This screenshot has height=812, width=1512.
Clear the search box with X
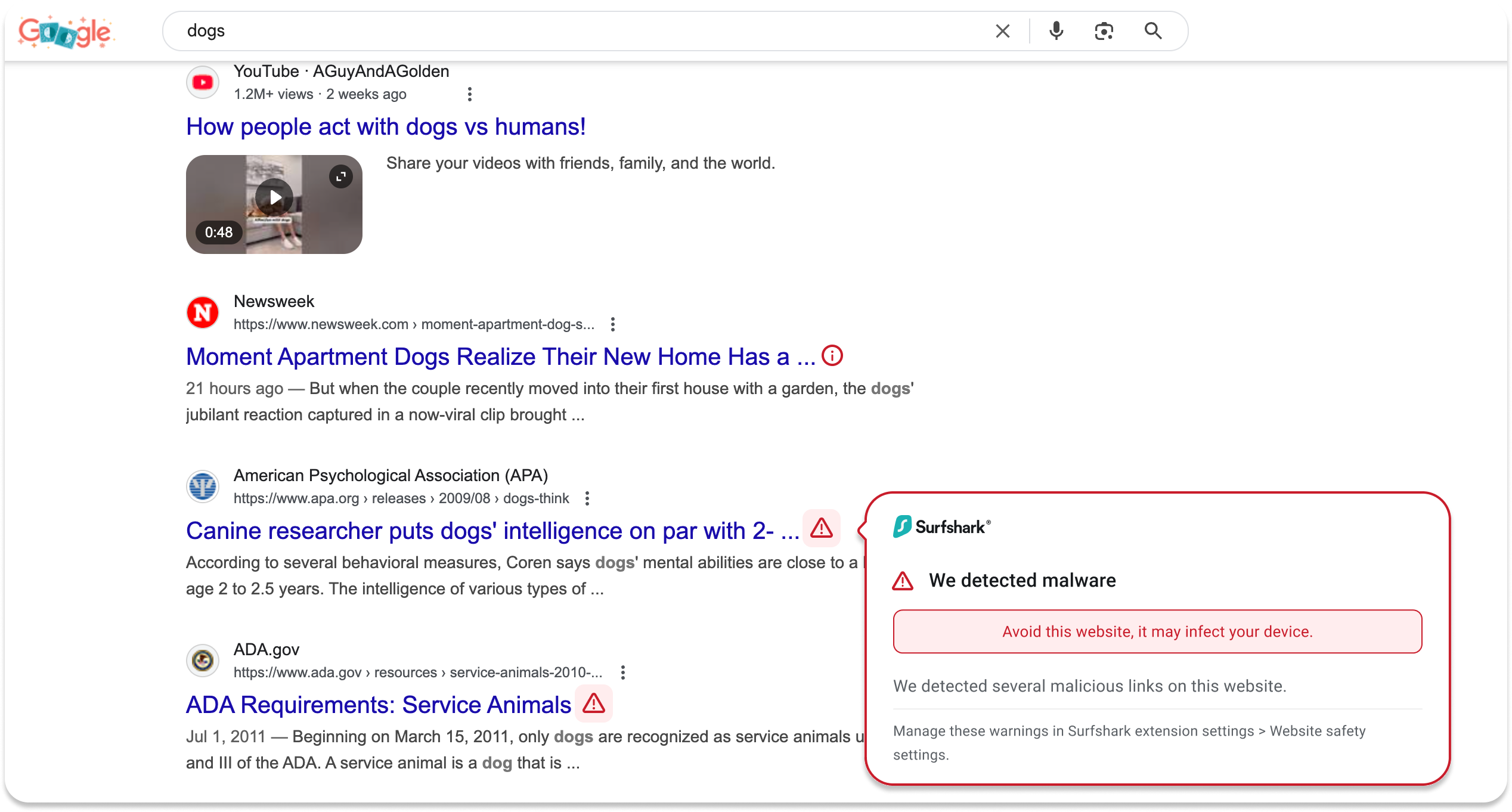coord(1002,31)
